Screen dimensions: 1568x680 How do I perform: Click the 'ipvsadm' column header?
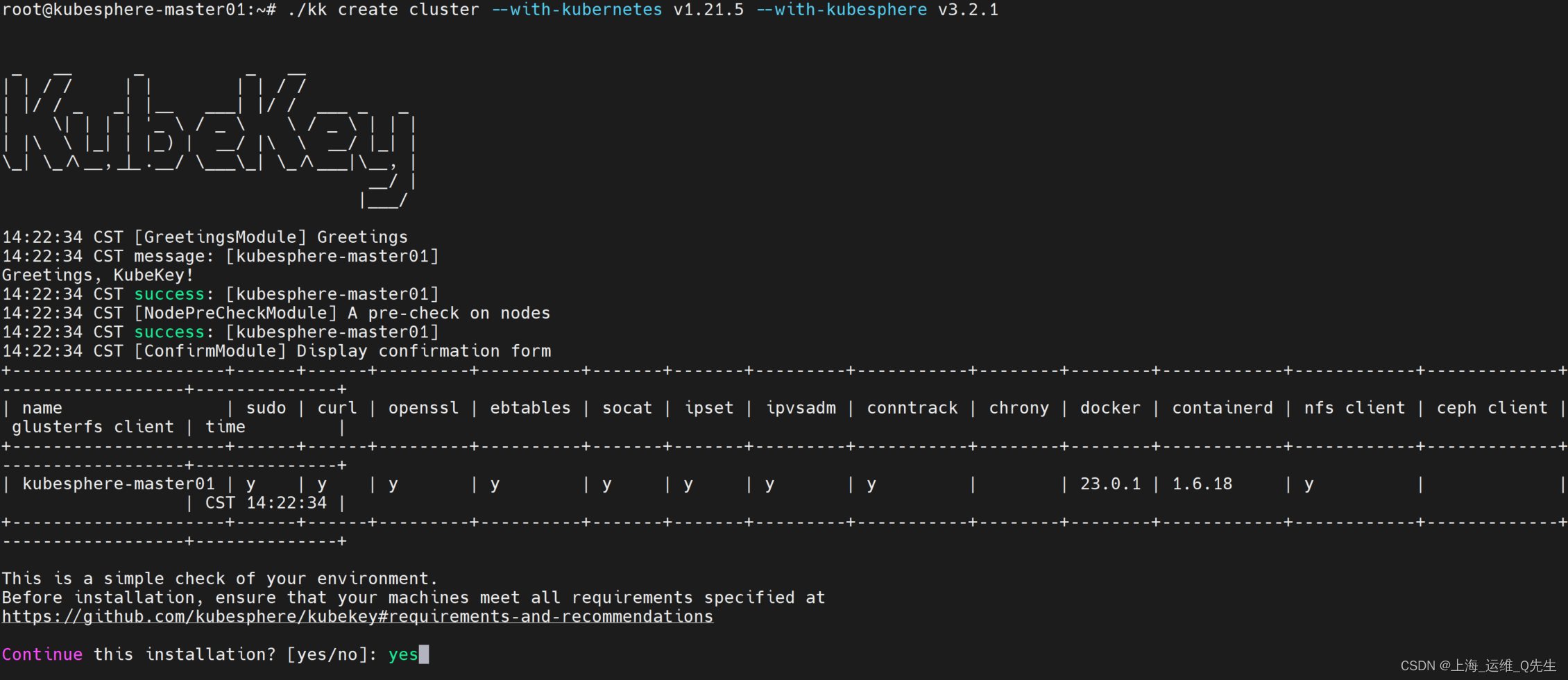(x=801, y=408)
